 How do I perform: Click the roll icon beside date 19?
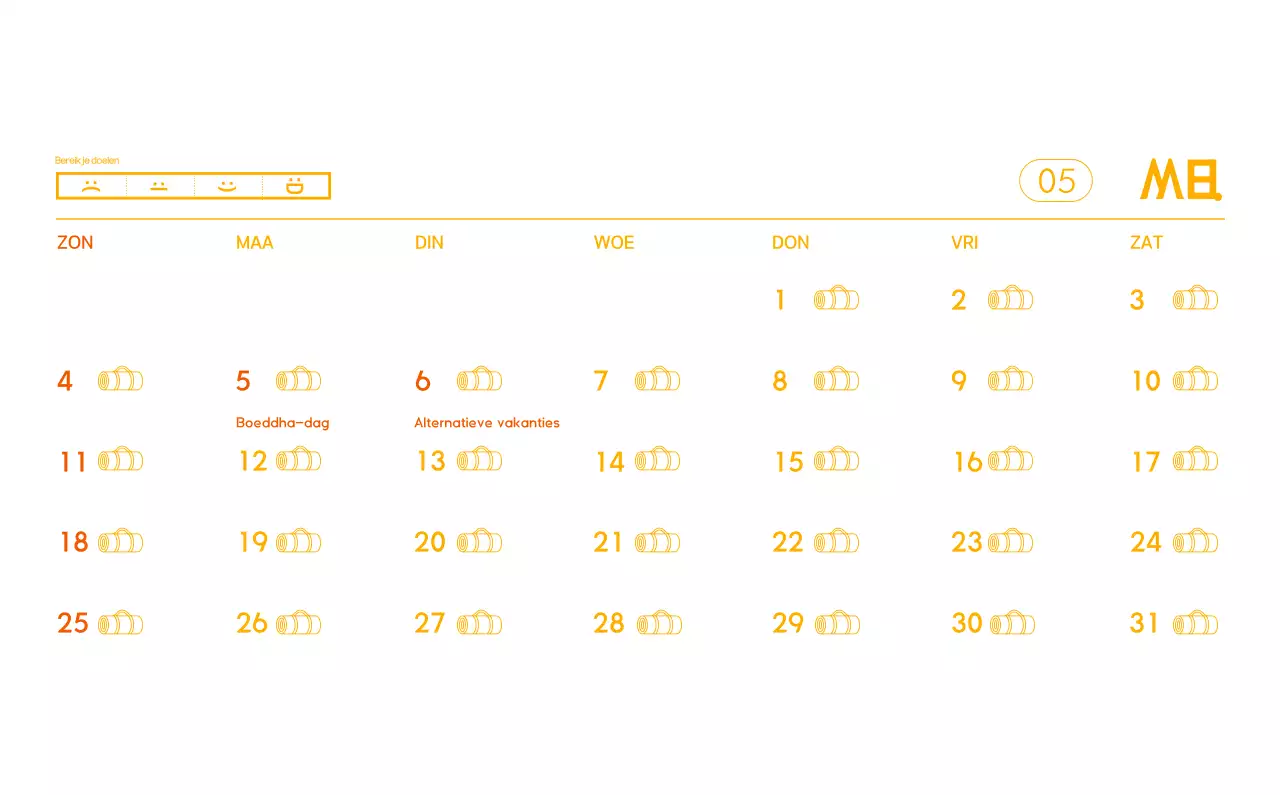point(299,542)
